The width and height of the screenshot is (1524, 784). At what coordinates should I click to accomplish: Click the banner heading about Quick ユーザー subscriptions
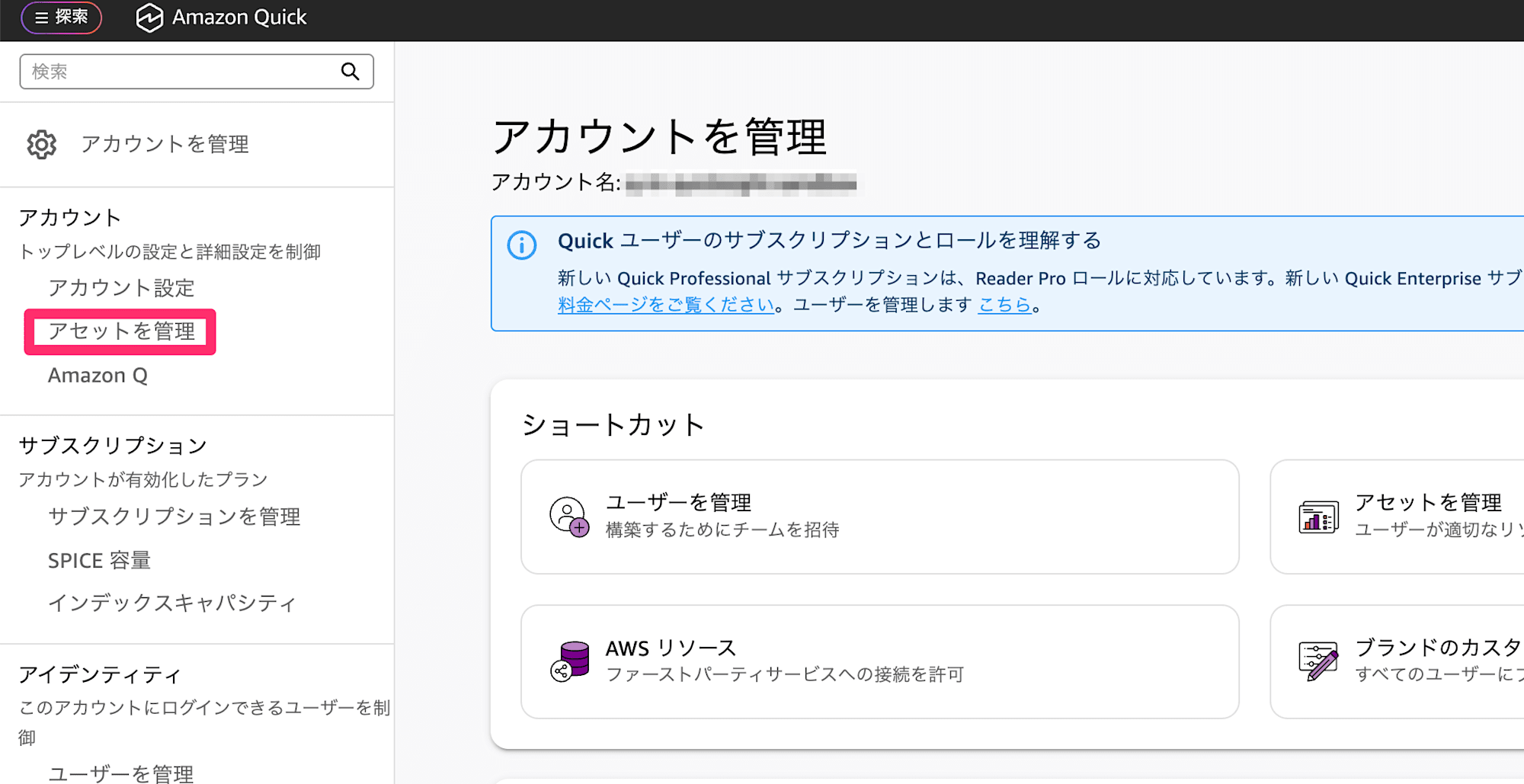point(830,241)
